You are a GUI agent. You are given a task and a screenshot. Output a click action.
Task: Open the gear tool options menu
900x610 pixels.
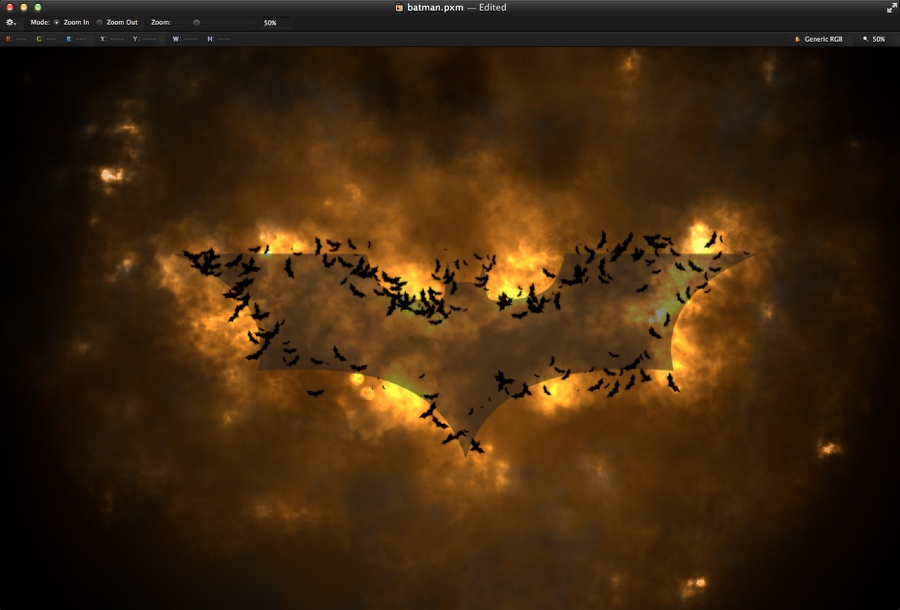(10, 22)
